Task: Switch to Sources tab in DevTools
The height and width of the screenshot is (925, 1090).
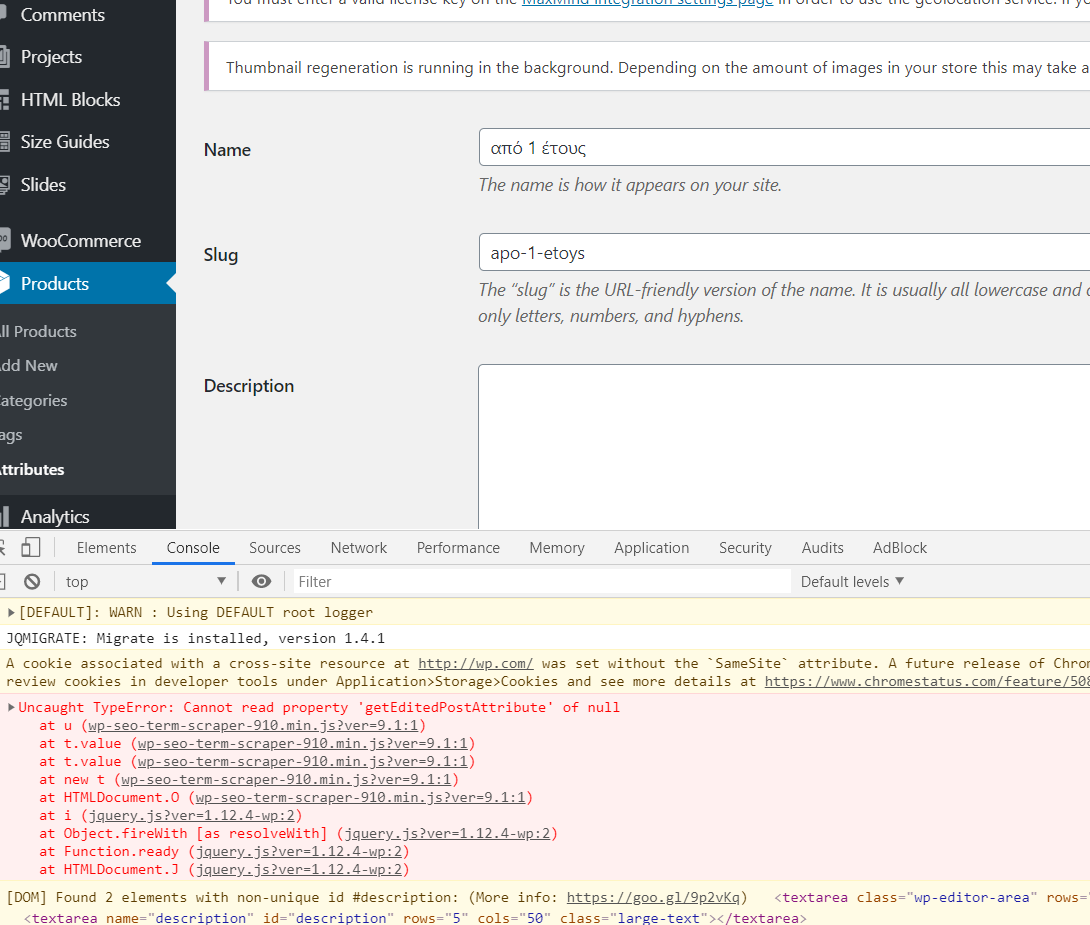Action: click(275, 548)
